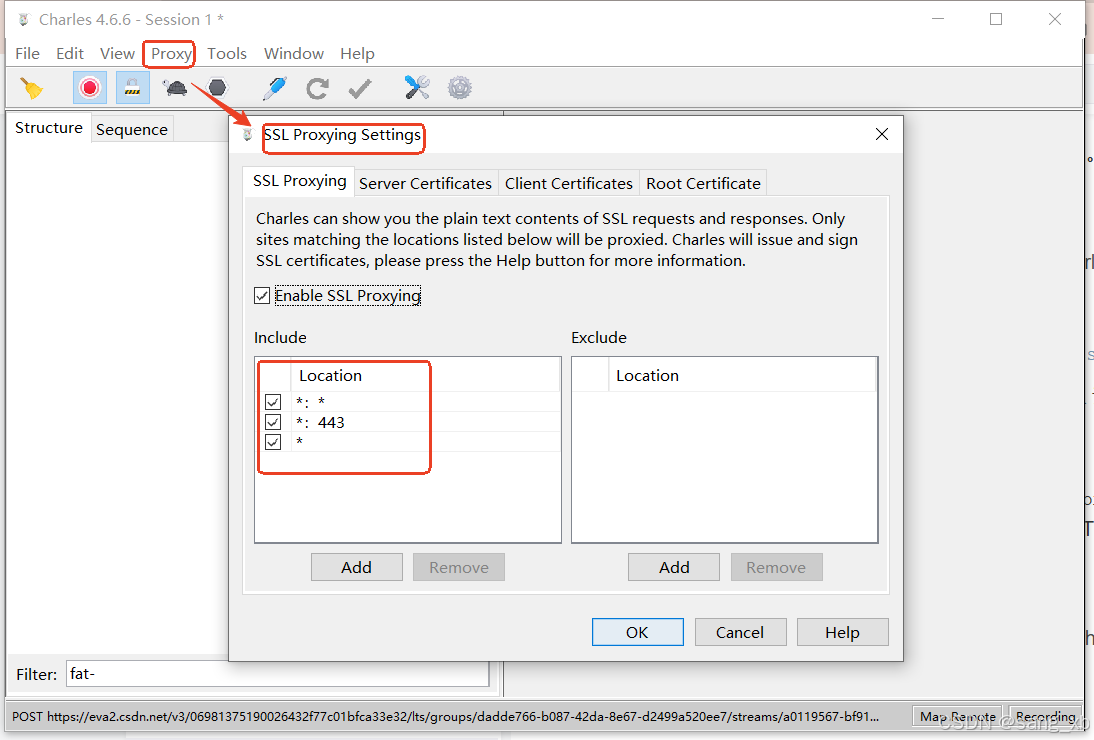This screenshot has width=1094, height=740.
Task: Click the Filter input field containing fat-
Action: (278, 674)
